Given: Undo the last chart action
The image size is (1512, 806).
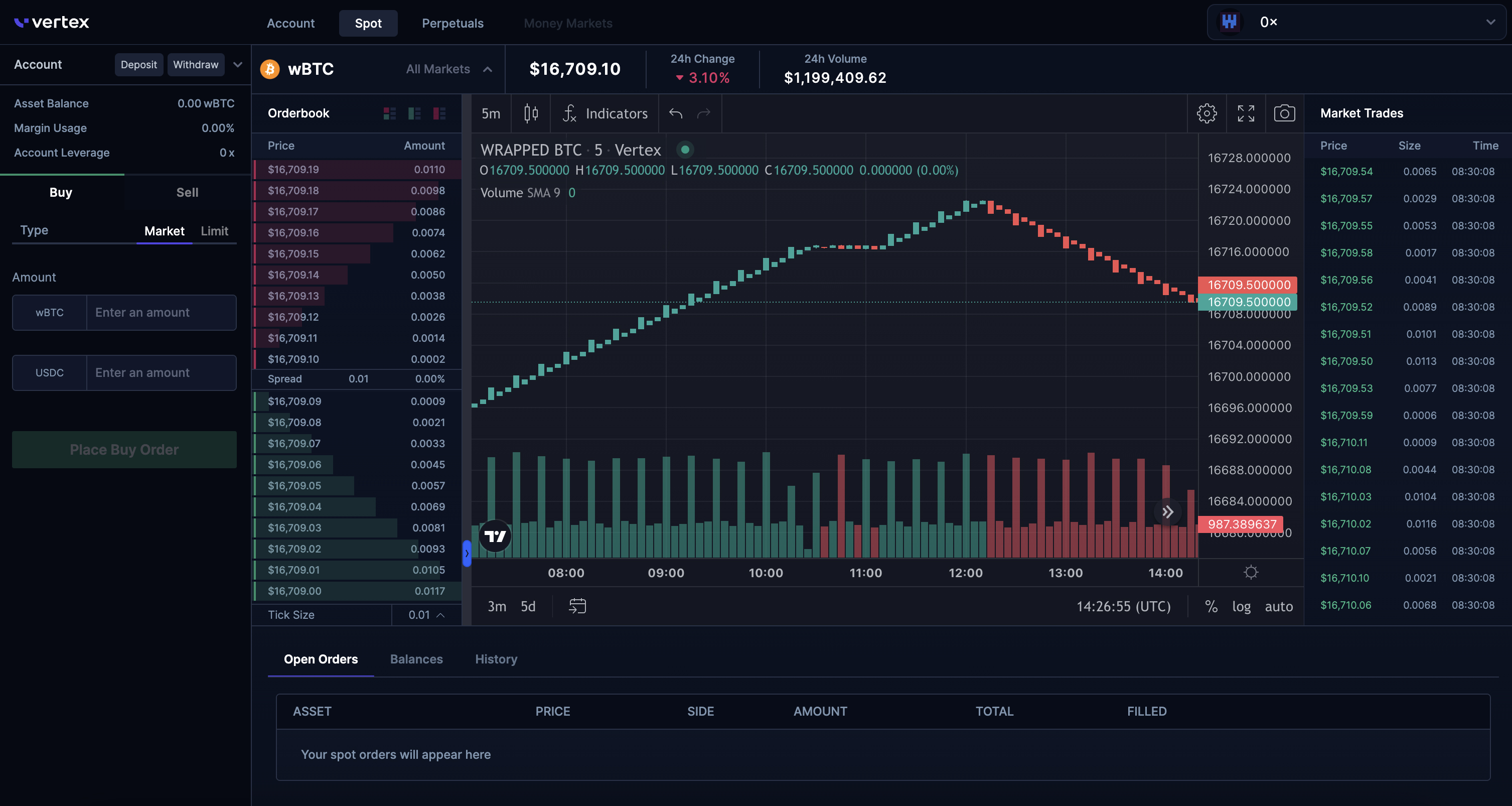Looking at the screenshot, I should (x=676, y=113).
